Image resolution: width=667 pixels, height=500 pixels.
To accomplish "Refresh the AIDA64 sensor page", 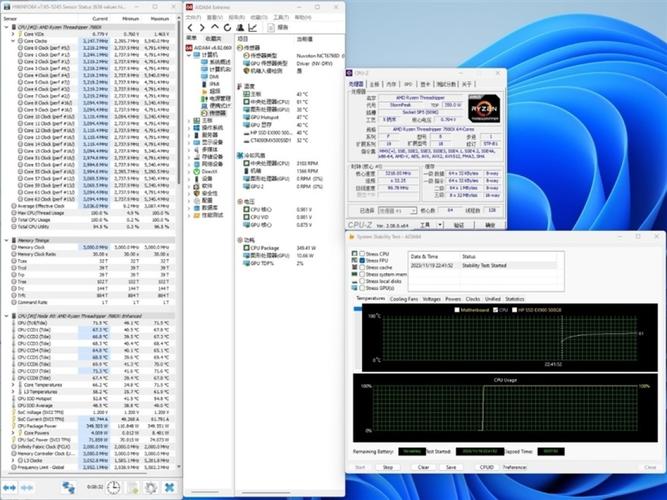I will [227, 28].
